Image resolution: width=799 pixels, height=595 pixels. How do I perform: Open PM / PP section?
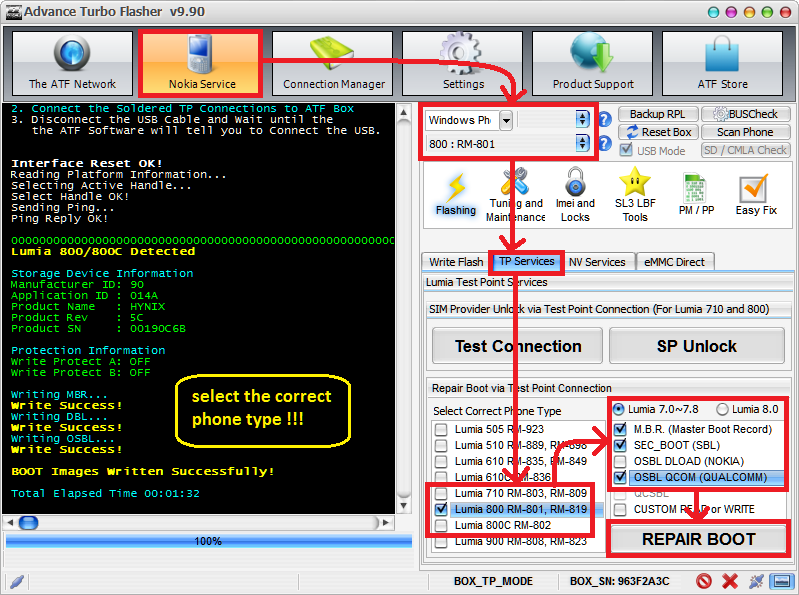pyautogui.click(x=696, y=195)
